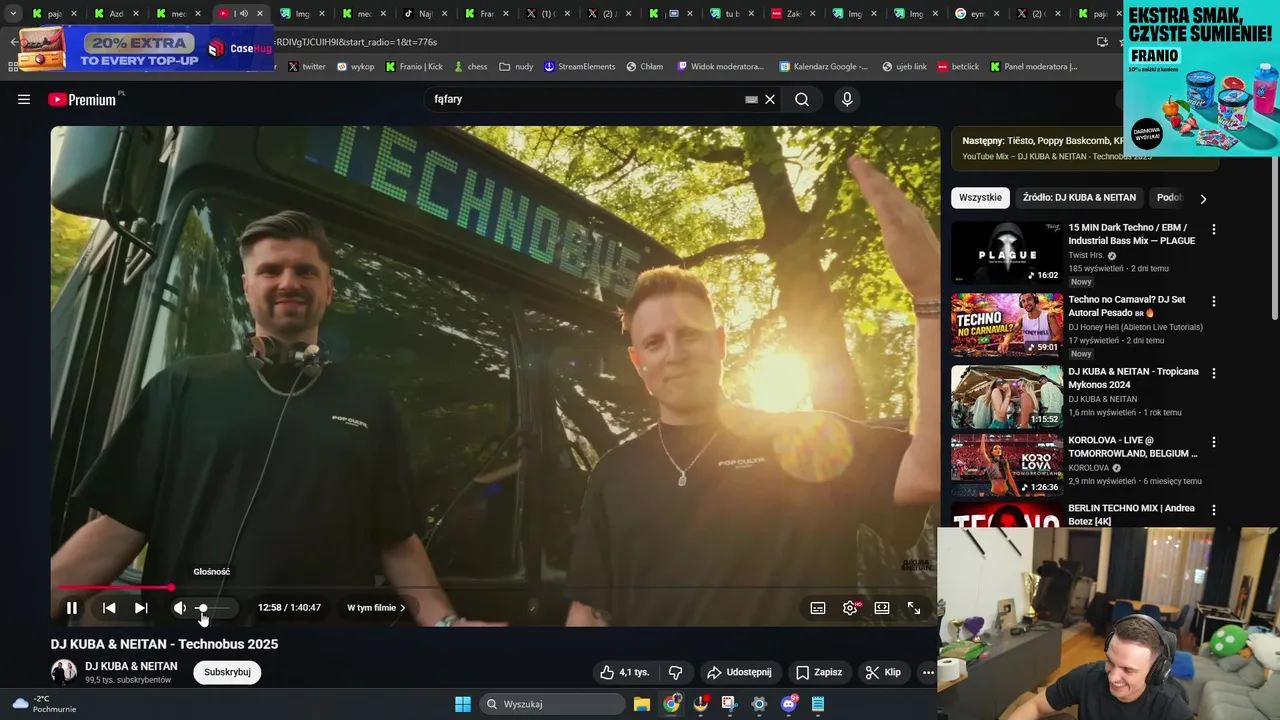The image size is (1280, 720).
Task: Click the Subskrybuj button
Action: [227, 672]
